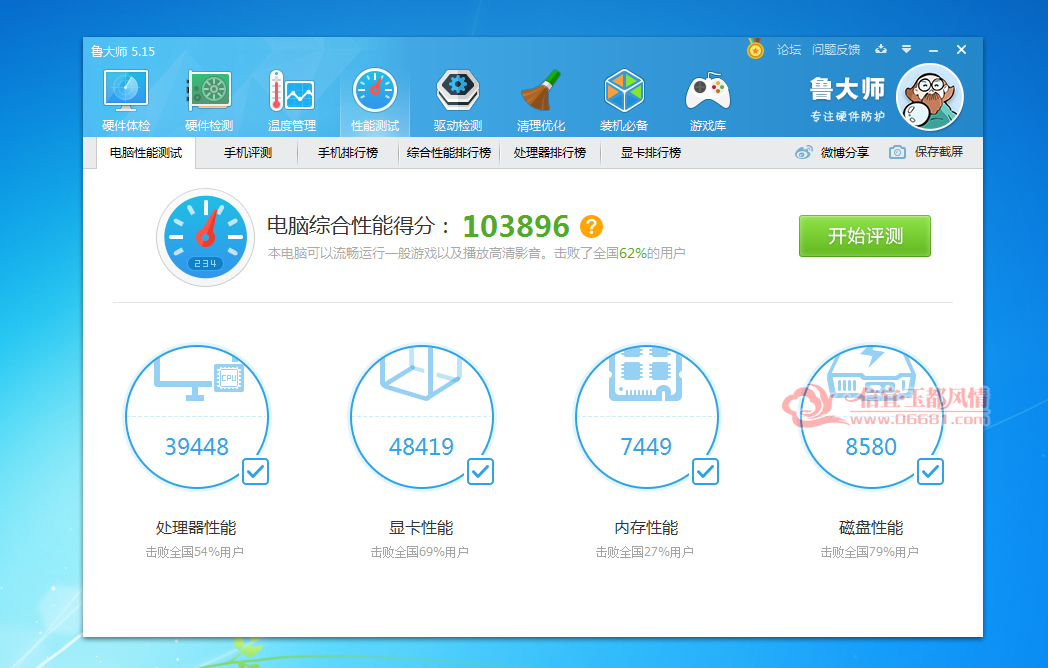
Task: Click the 击败全国79%用户 text
Action: (870, 552)
